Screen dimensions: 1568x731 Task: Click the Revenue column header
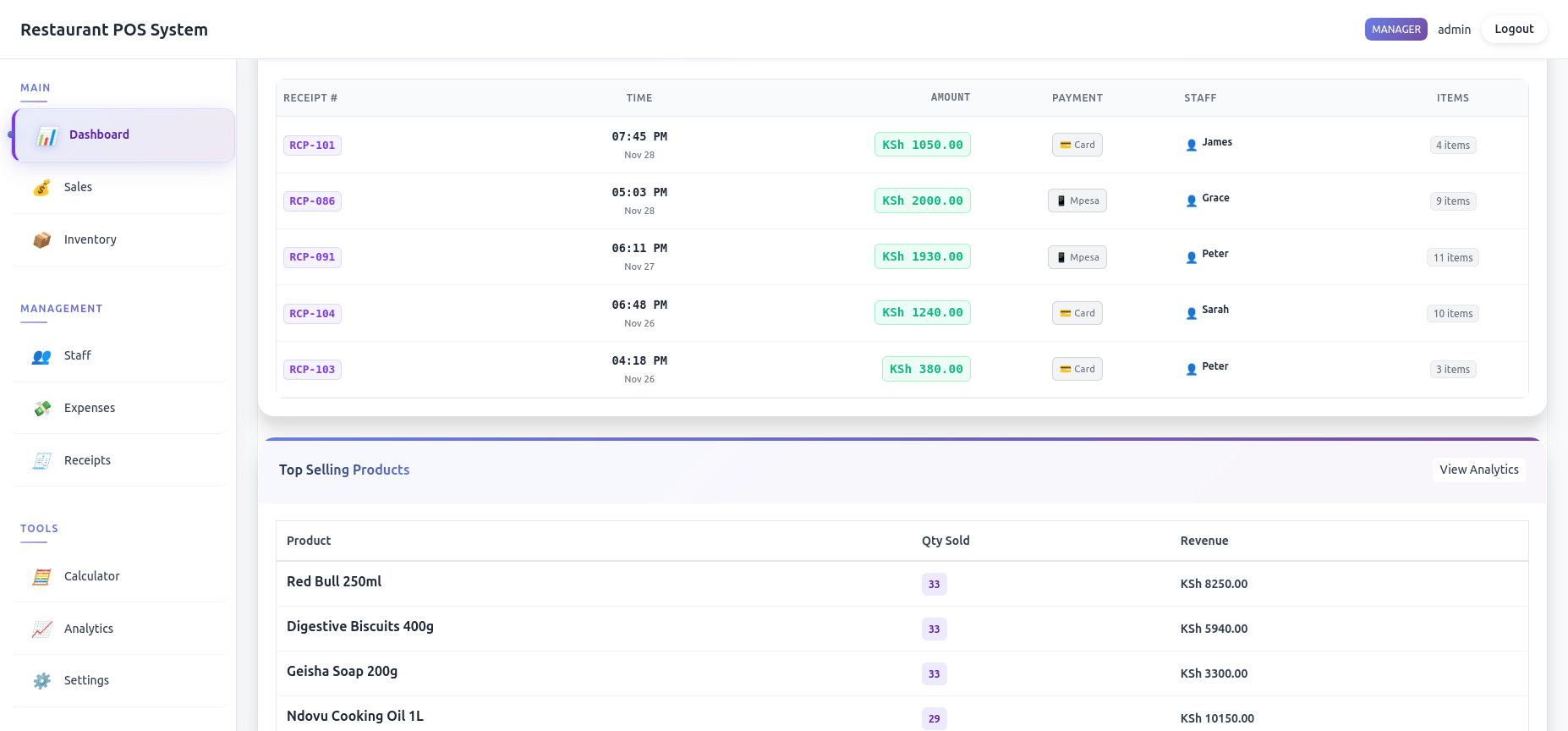(1204, 541)
